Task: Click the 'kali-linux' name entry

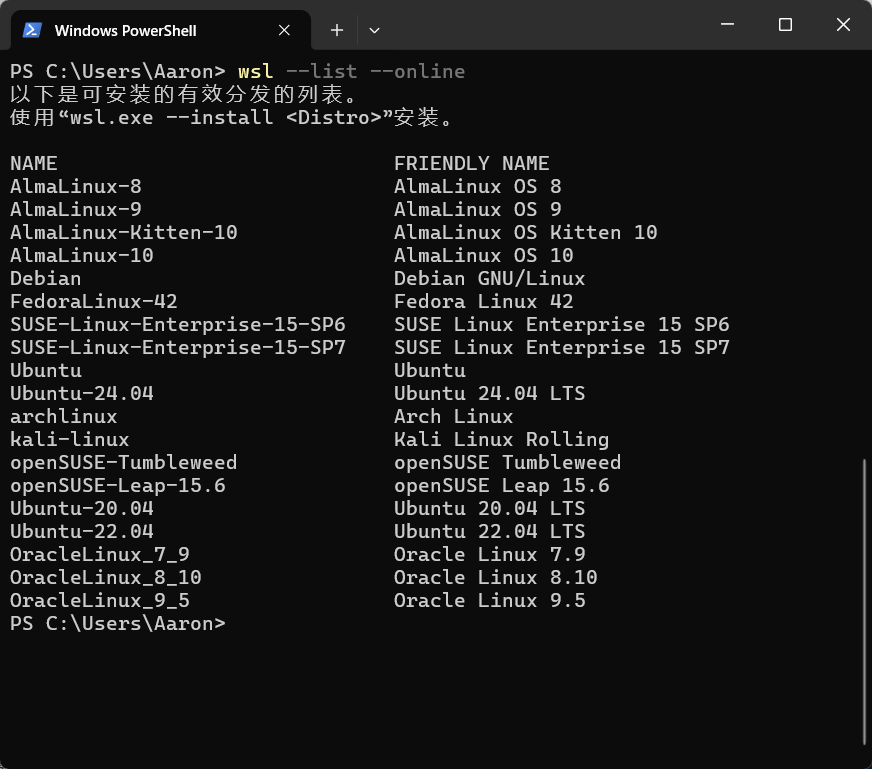Action: point(70,440)
